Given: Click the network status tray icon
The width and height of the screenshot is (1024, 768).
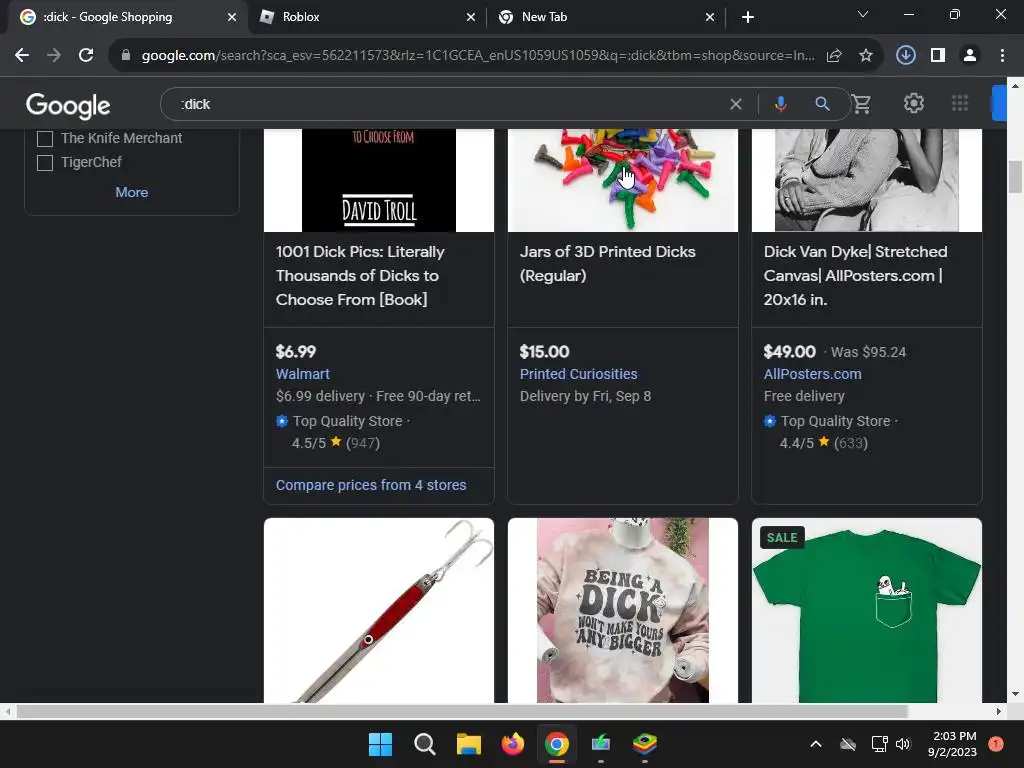Looking at the screenshot, I should 880,744.
